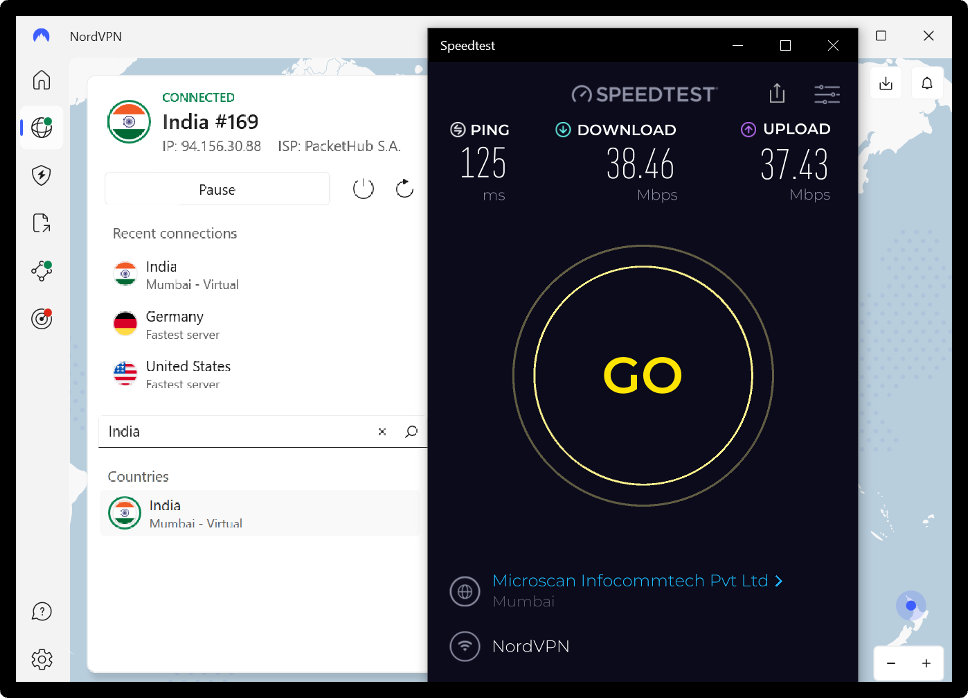This screenshot has height=698, width=968.
Task: Click the search magnifier icon
Action: (x=411, y=431)
